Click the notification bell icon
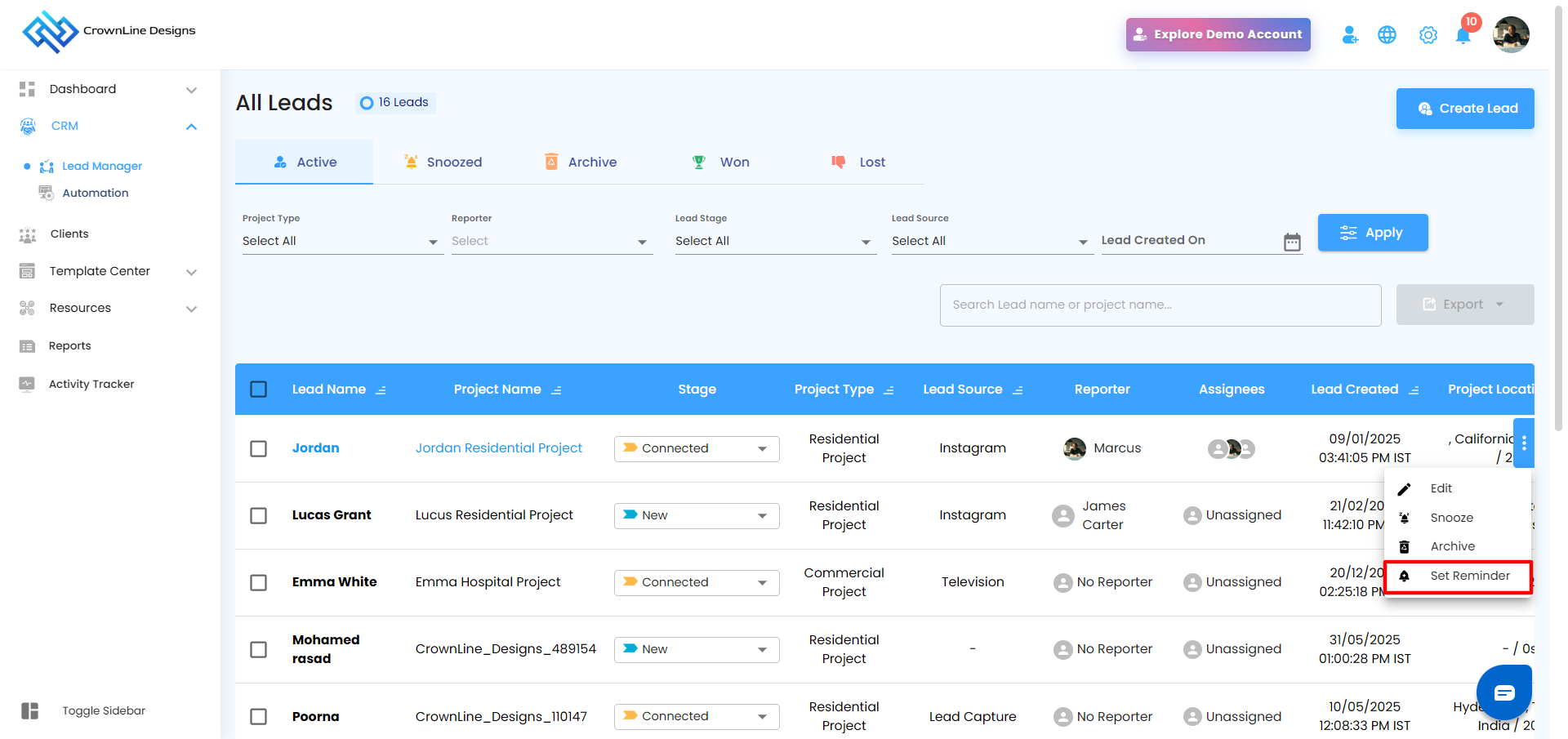 pos(1463,36)
